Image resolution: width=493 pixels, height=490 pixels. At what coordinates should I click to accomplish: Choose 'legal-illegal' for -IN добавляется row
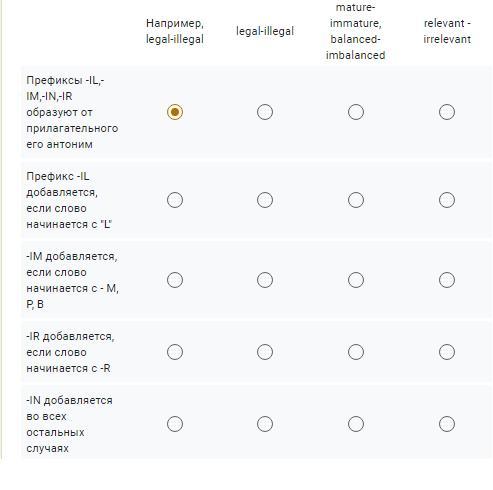(x=265, y=424)
